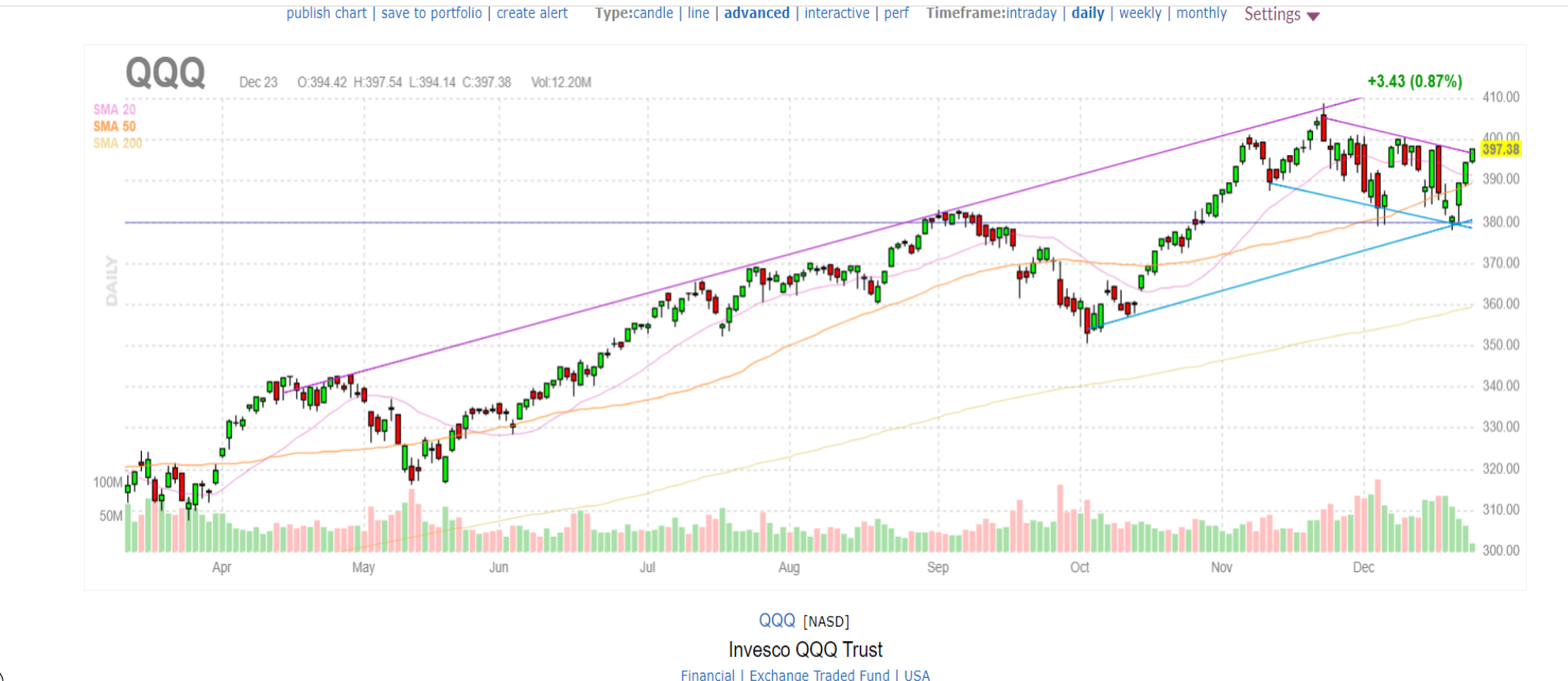Click the 310.00 price axis label
This screenshot has width=1568, height=681.
pos(1500,510)
